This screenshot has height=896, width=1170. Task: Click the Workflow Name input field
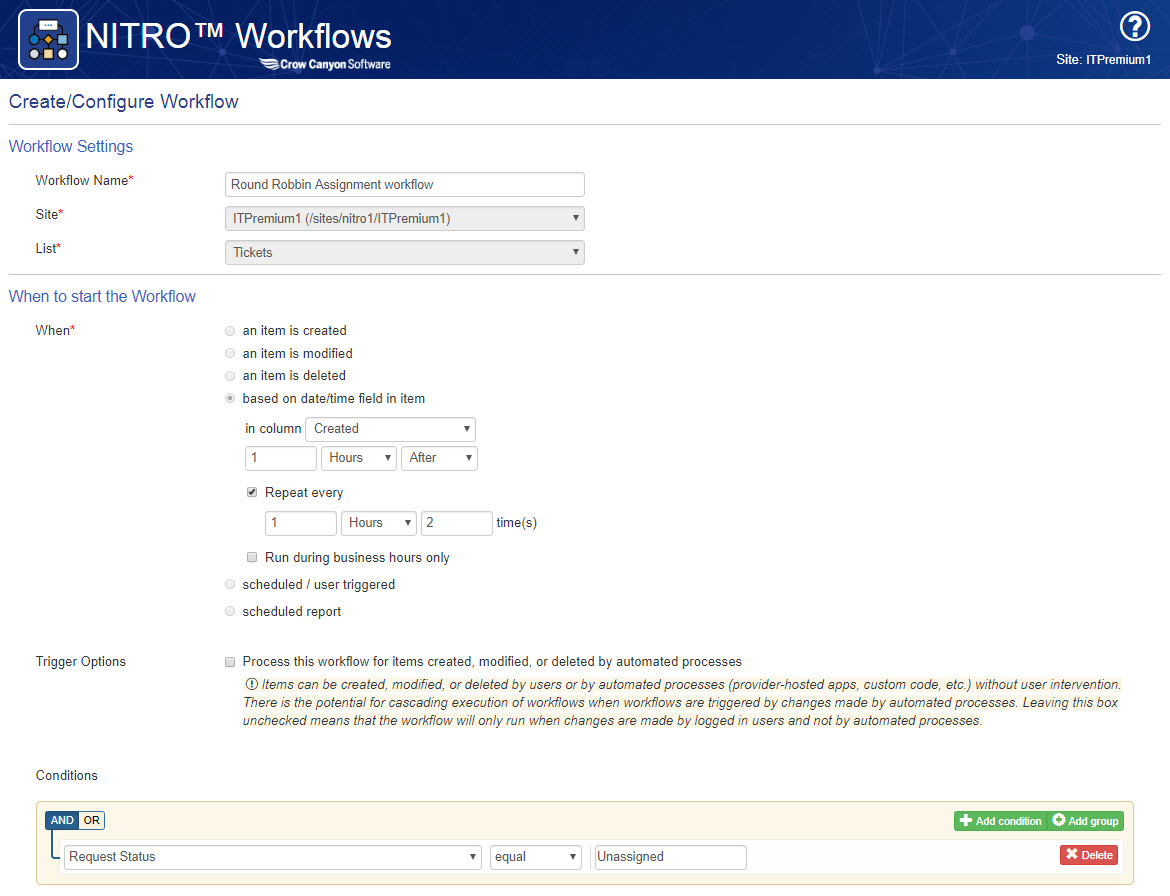pos(404,184)
